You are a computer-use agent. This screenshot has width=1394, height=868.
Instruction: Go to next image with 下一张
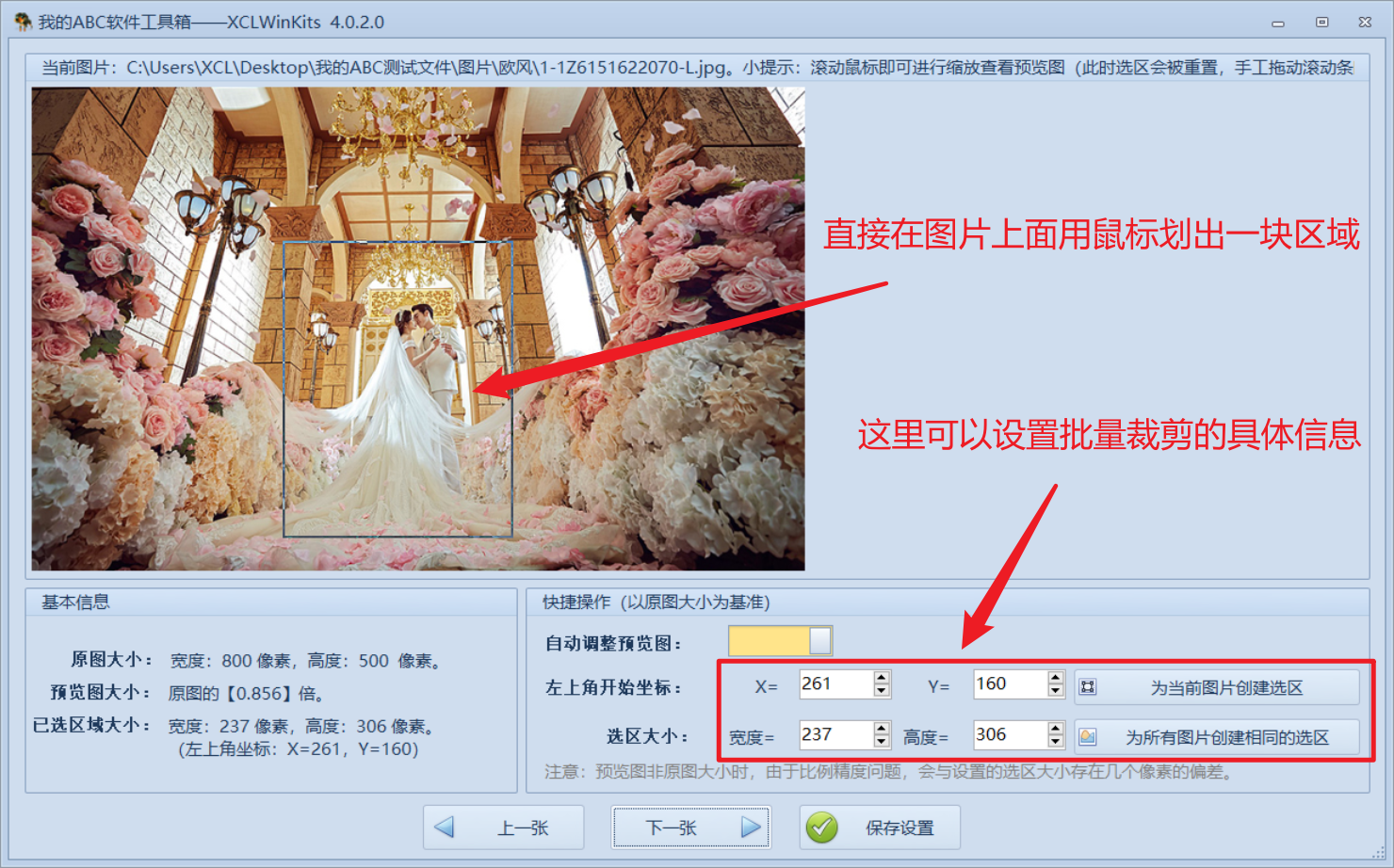click(x=690, y=827)
